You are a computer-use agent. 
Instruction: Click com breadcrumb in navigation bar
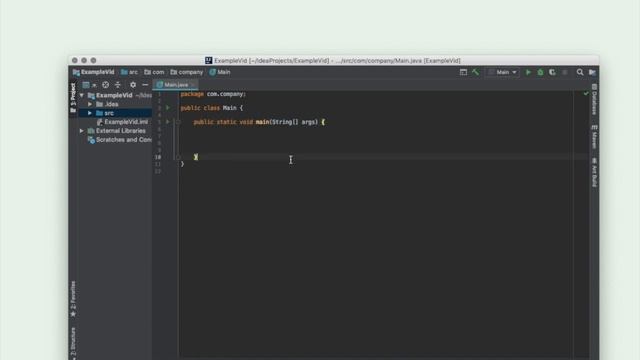coord(154,72)
